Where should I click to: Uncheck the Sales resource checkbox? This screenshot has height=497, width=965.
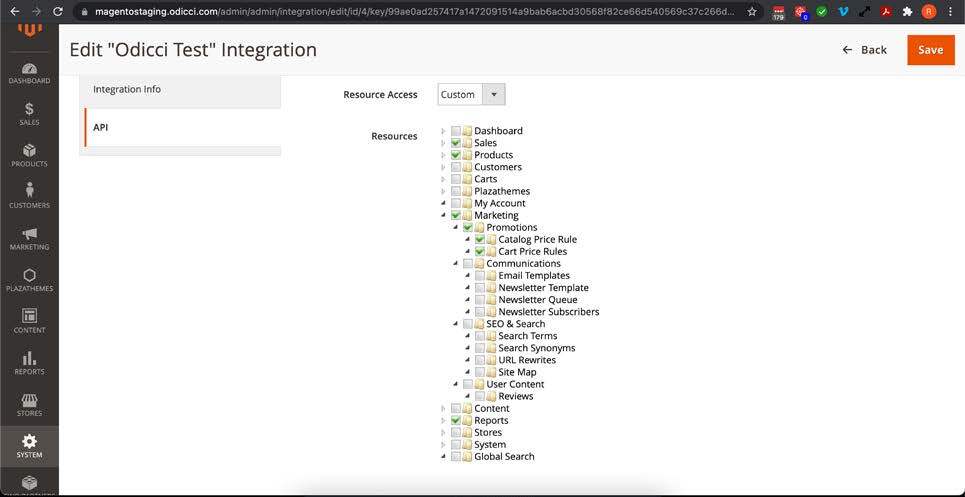[456, 143]
